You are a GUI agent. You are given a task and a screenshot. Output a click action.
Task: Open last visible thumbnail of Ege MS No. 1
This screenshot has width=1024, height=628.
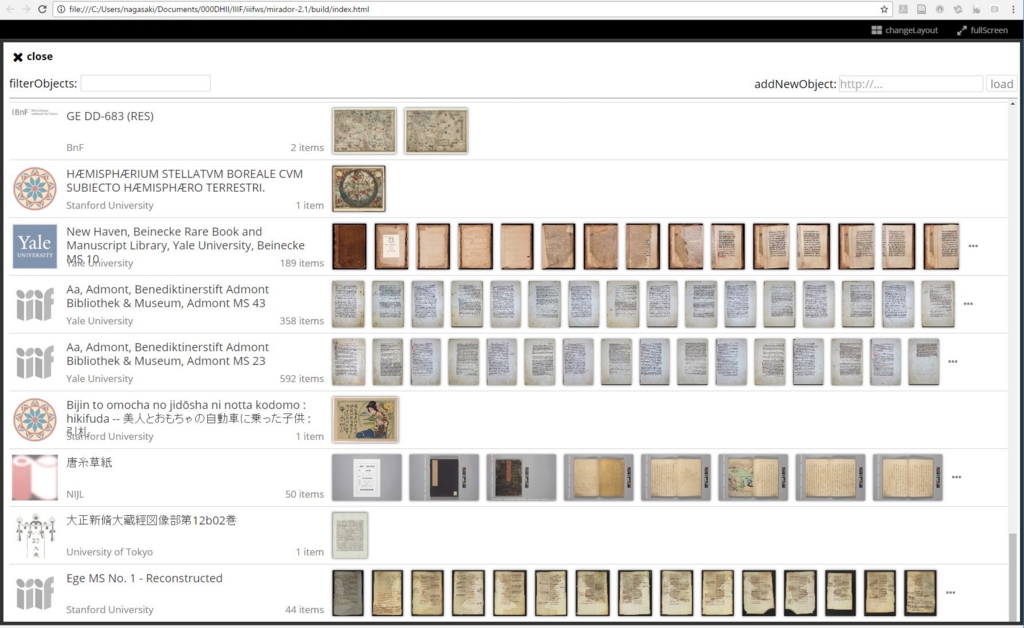[x=920, y=593]
